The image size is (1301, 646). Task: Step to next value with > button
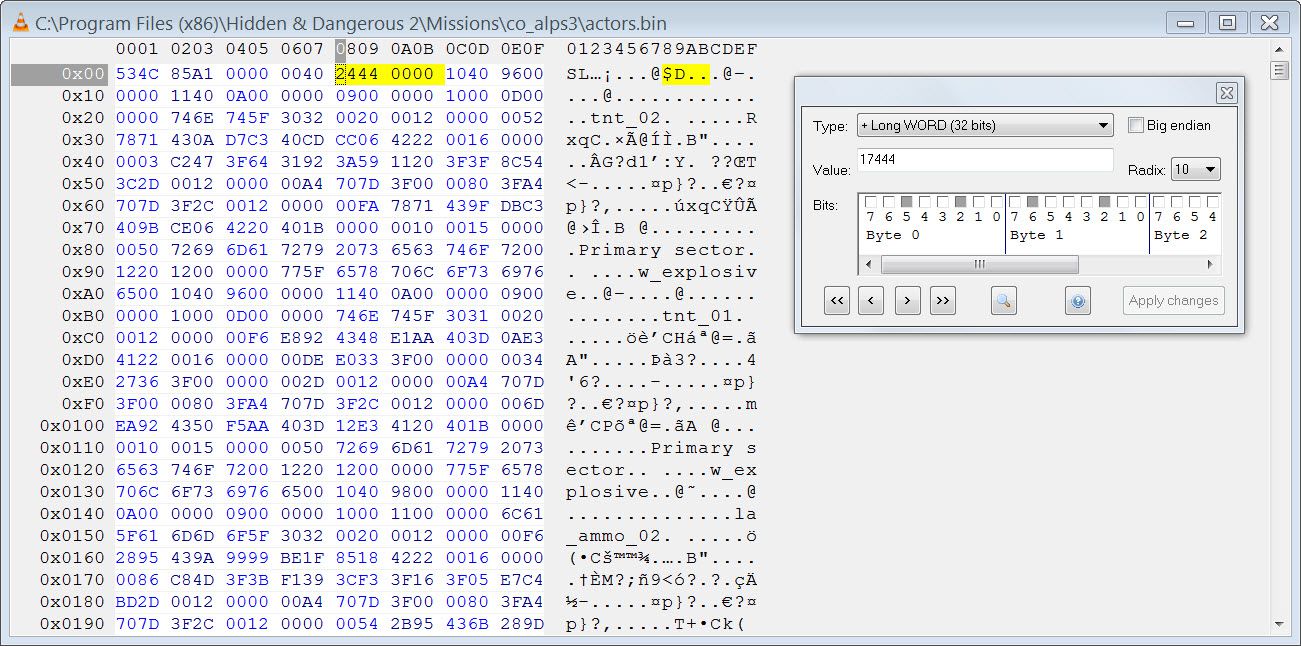point(907,300)
